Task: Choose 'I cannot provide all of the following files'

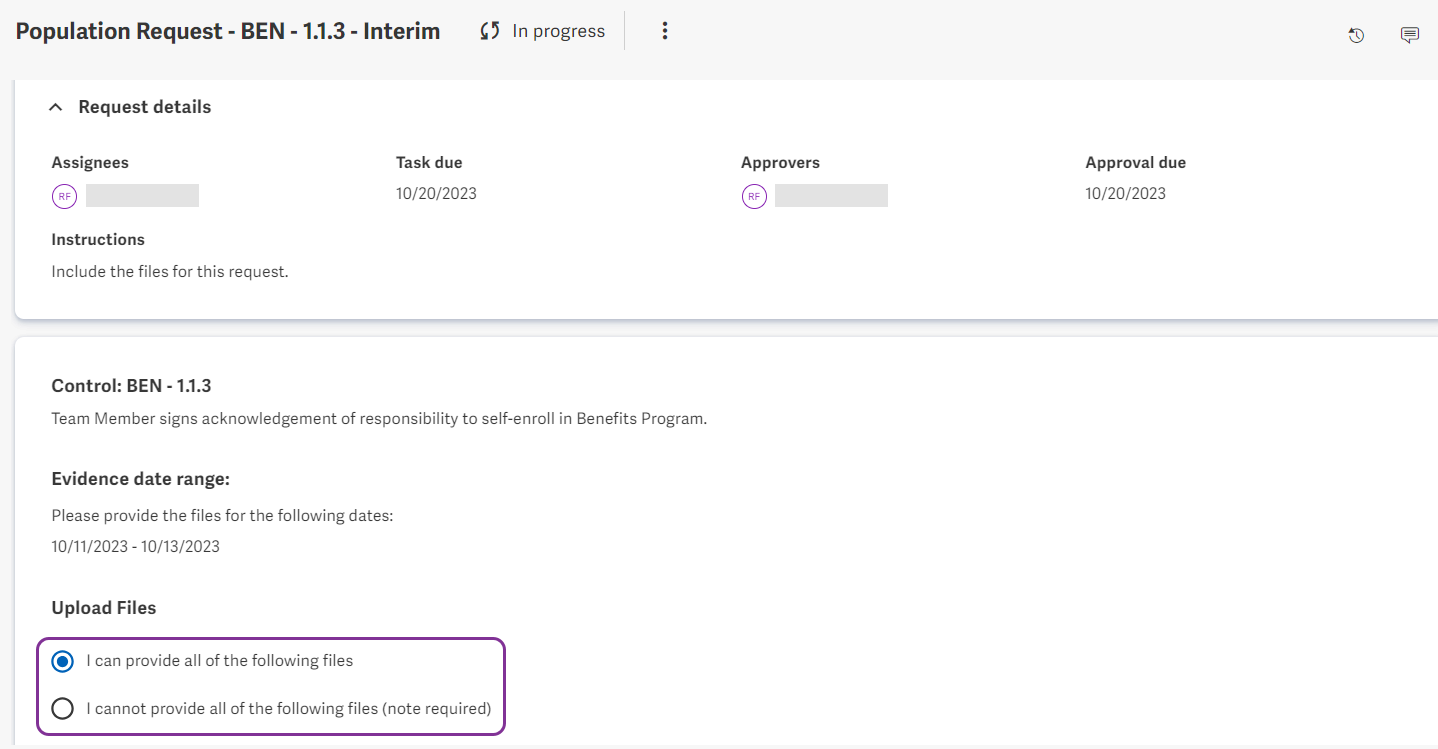Action: pyautogui.click(x=63, y=708)
